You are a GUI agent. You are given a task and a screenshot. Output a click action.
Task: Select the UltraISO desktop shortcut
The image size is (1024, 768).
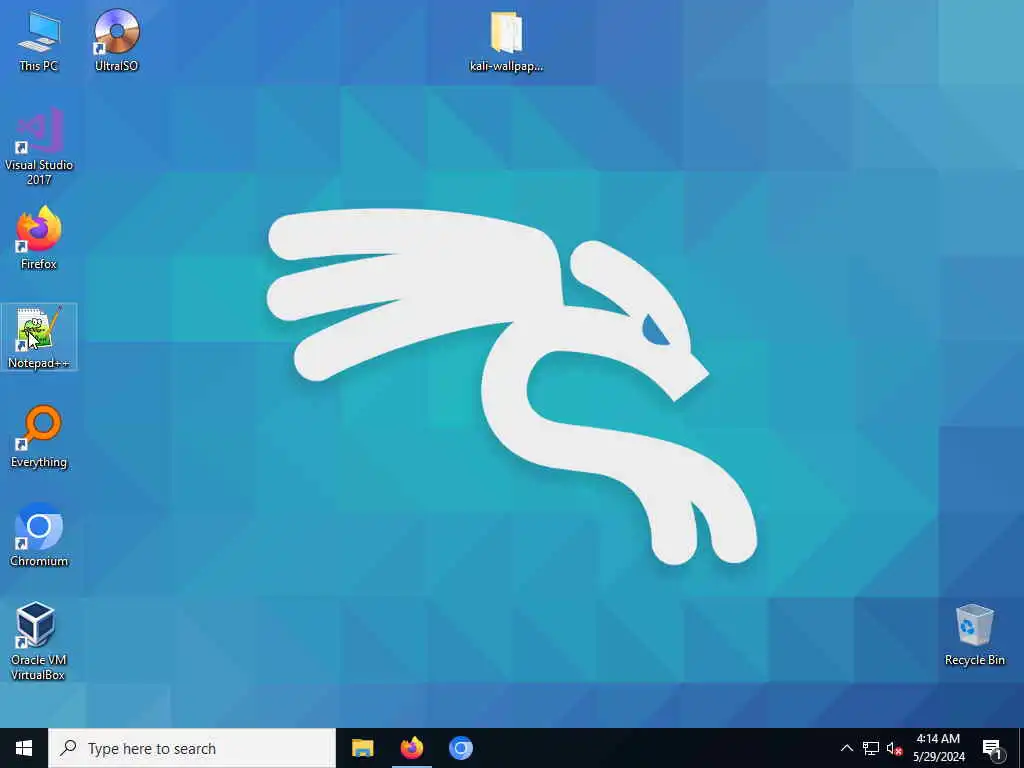(x=116, y=40)
